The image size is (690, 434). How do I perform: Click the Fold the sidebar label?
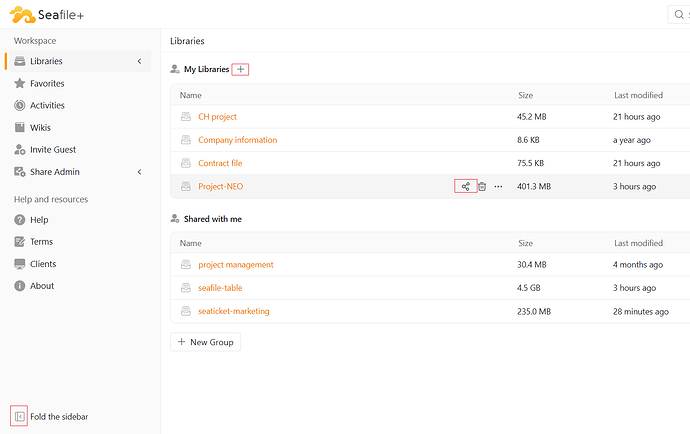point(59,416)
